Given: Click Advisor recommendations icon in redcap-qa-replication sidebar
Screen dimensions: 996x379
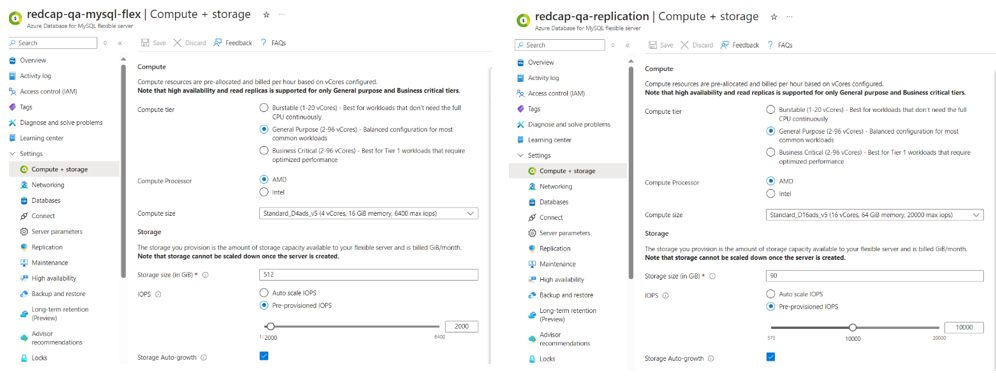Looking at the screenshot, I should 532,339.
